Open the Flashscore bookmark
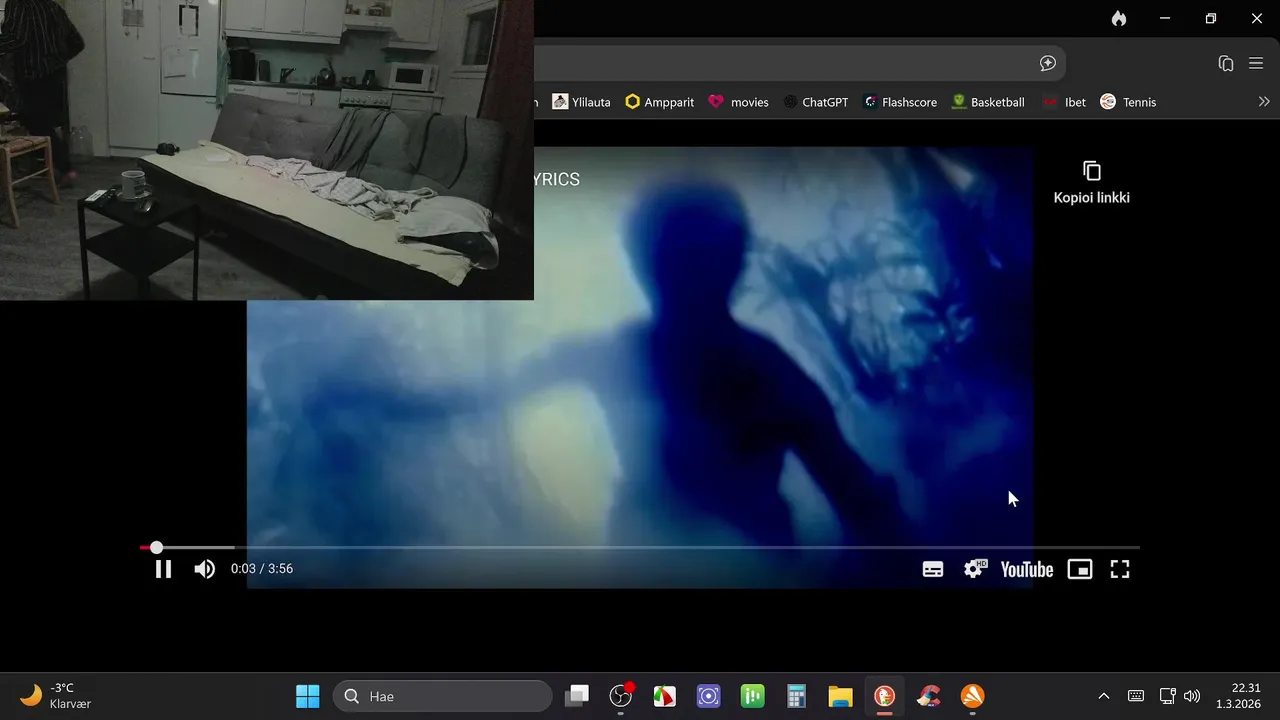 [900, 102]
